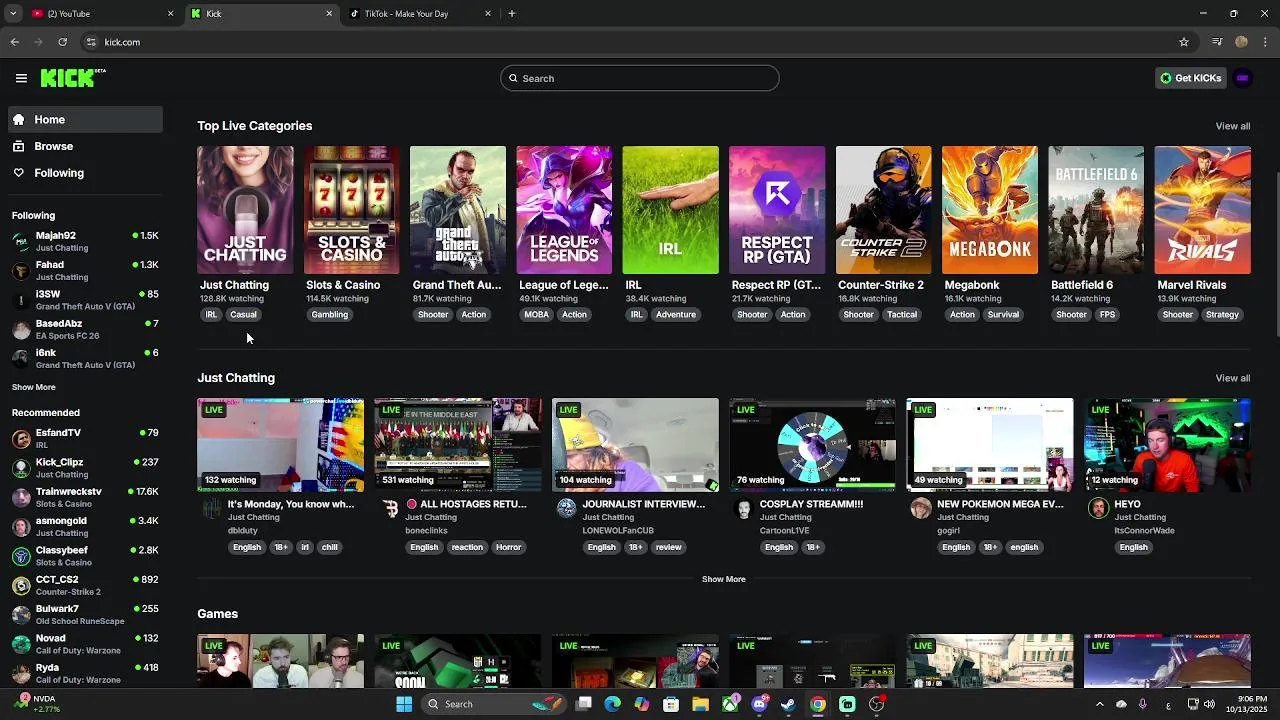The height and width of the screenshot is (720, 1280).
Task: Open the IRL category cover
Action: 670,210
